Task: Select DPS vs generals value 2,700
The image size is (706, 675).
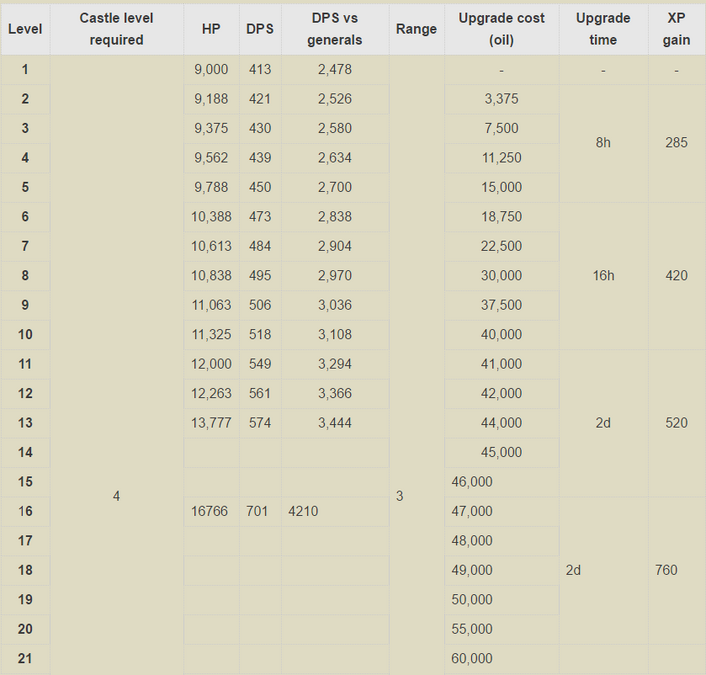Action: [335, 187]
